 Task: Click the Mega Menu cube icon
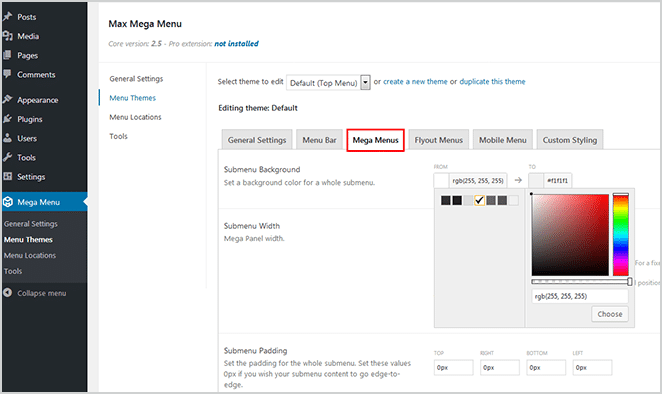tap(8, 202)
